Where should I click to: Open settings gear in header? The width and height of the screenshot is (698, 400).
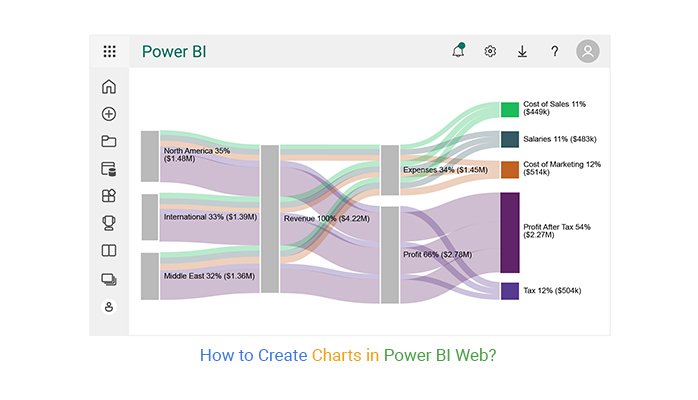(490, 51)
